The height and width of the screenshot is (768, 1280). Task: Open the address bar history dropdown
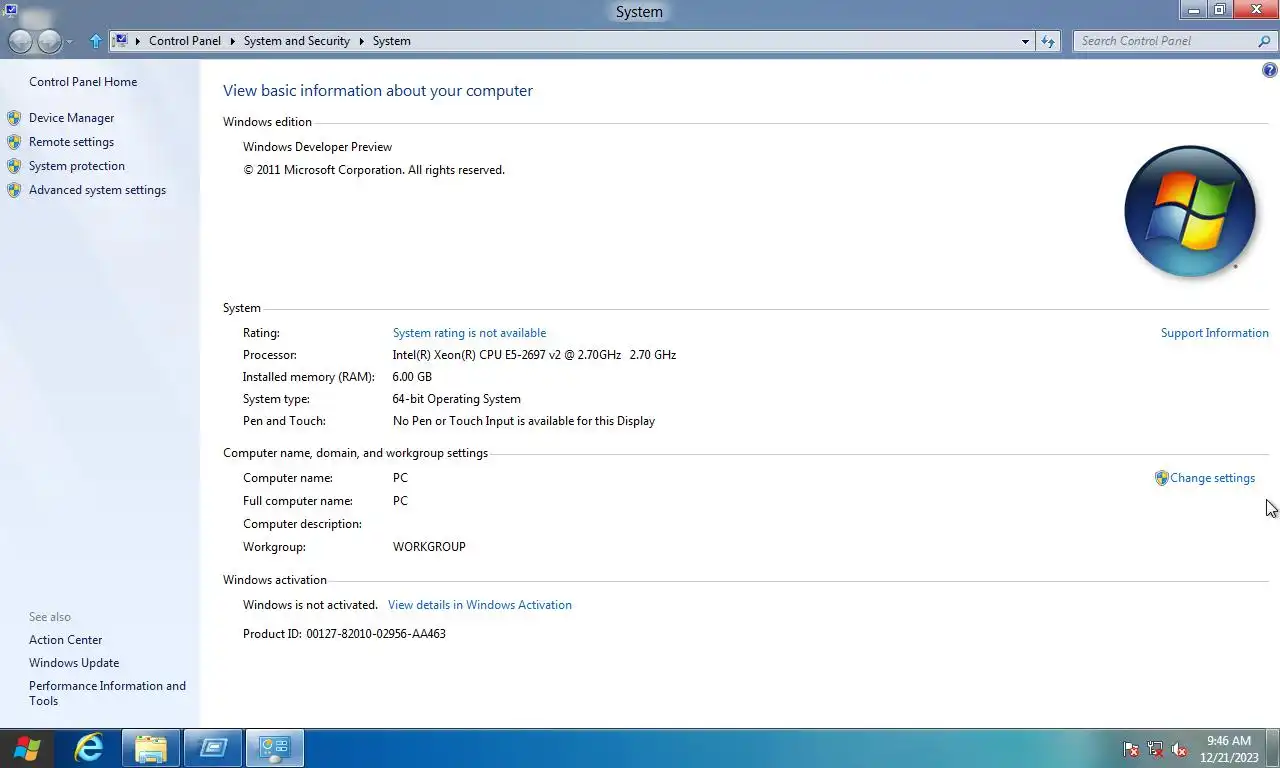coord(1025,41)
